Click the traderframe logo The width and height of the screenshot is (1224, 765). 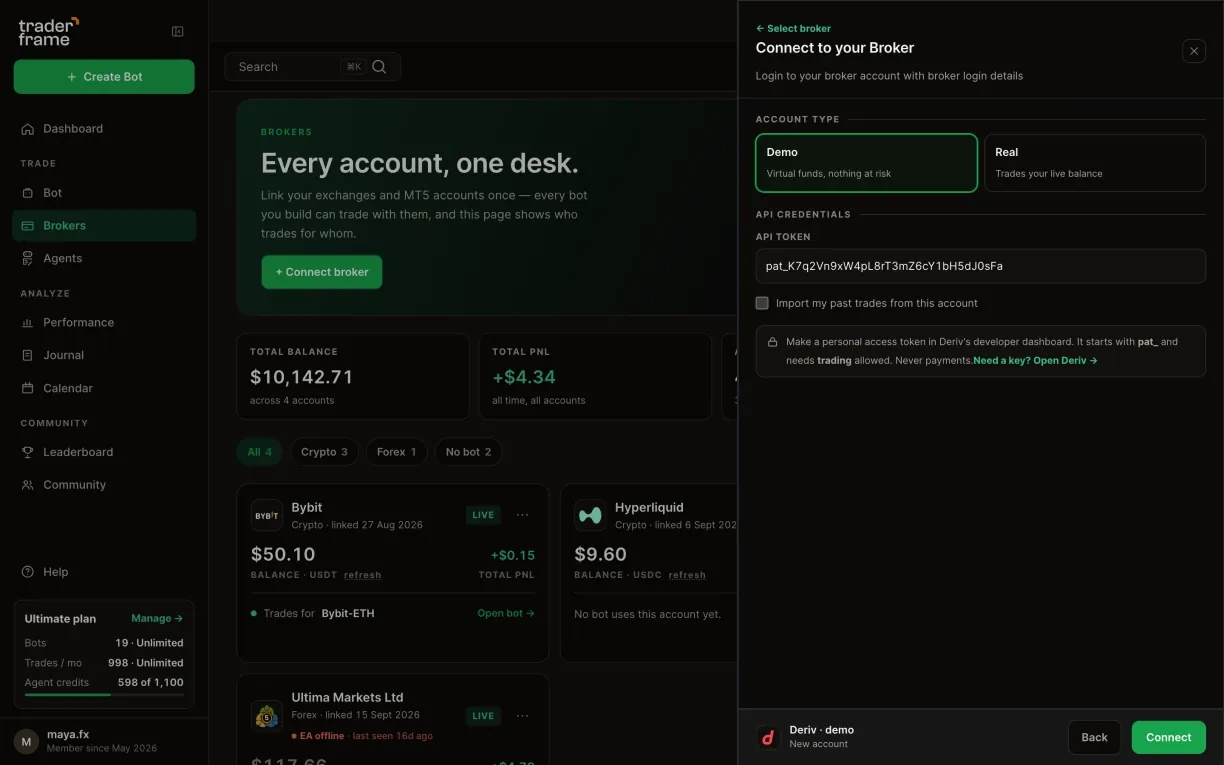click(x=47, y=31)
